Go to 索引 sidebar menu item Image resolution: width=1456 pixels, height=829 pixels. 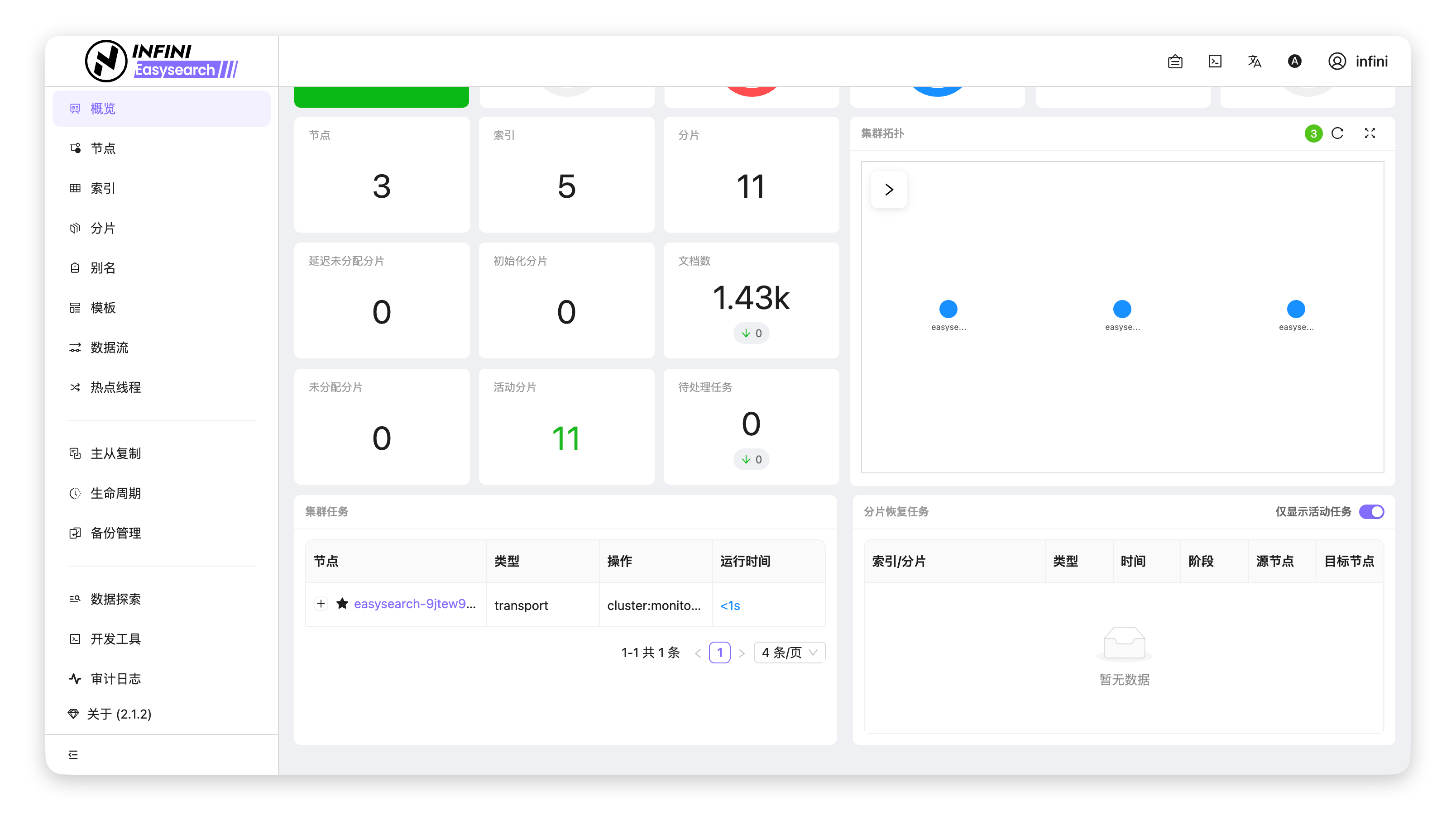103,188
